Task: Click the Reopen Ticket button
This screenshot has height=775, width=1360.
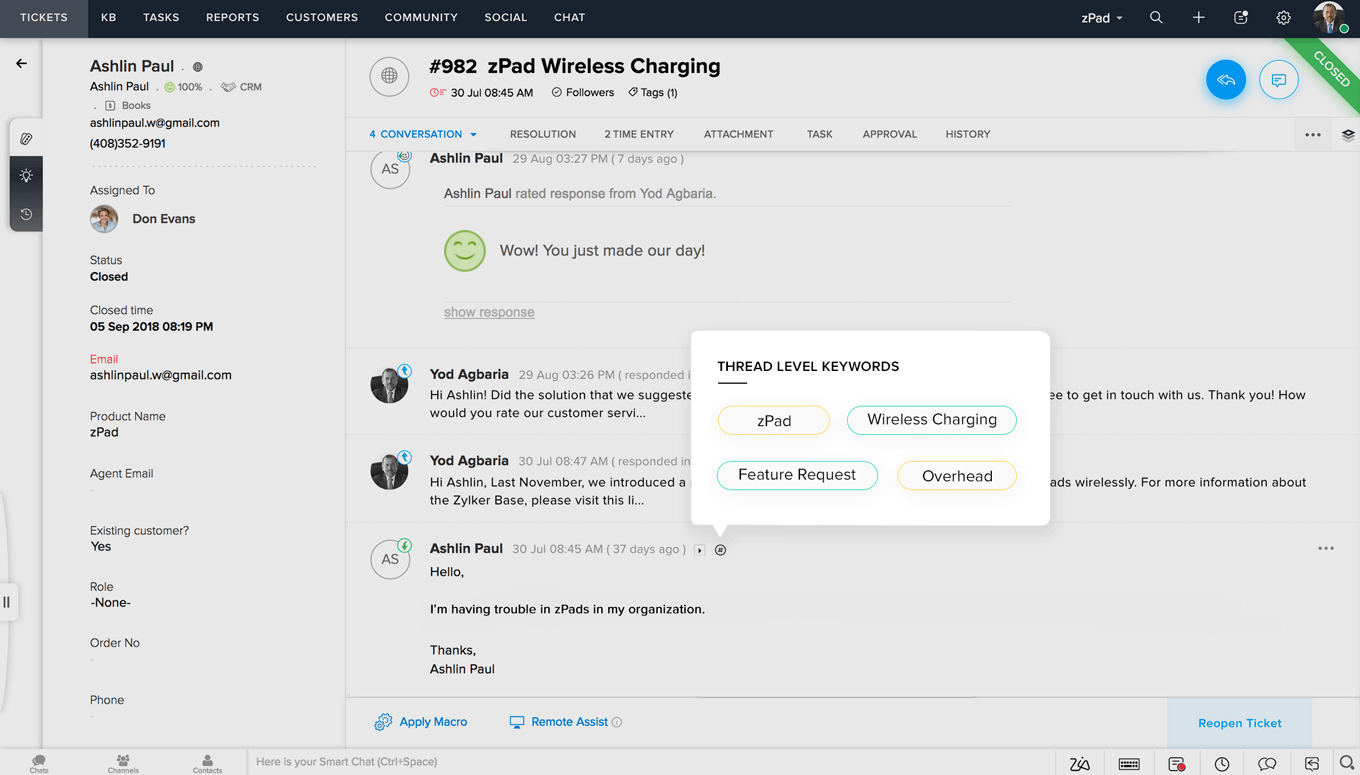Action: pyautogui.click(x=1240, y=723)
